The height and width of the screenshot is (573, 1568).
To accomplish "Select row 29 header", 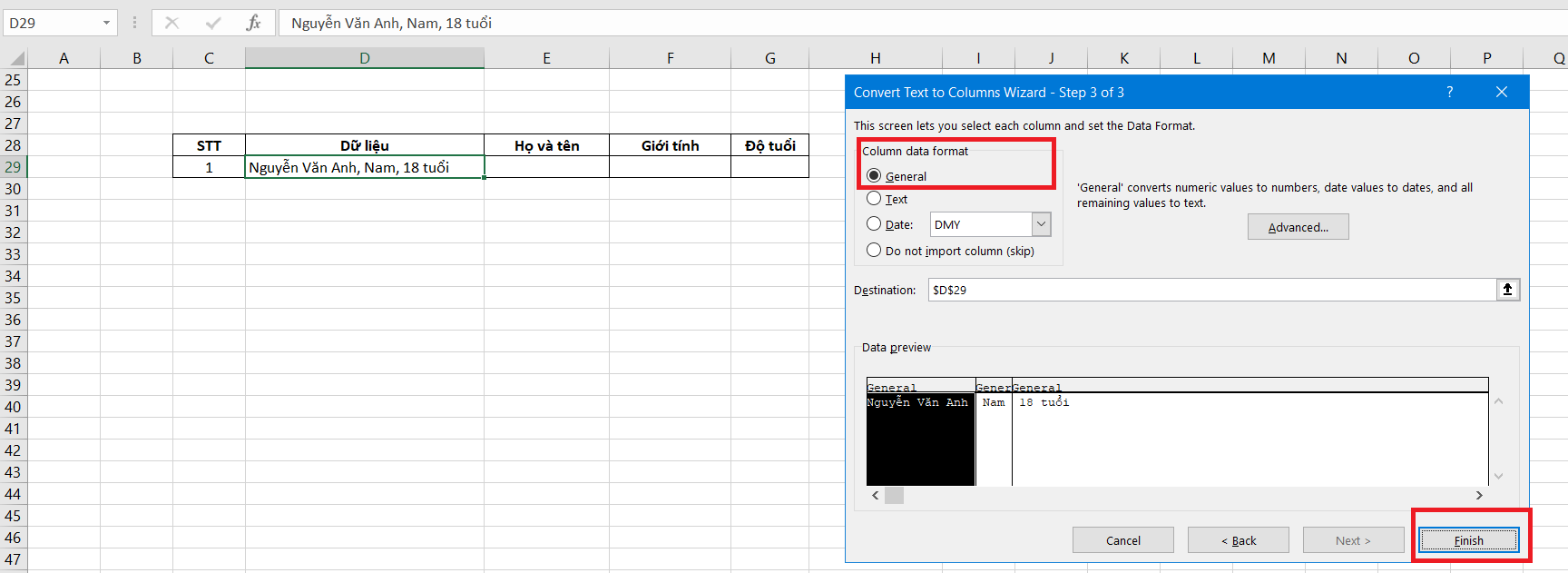I will [x=13, y=167].
